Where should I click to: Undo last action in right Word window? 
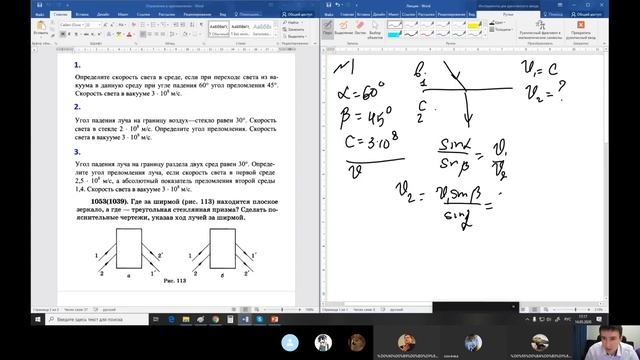click(338, 5)
